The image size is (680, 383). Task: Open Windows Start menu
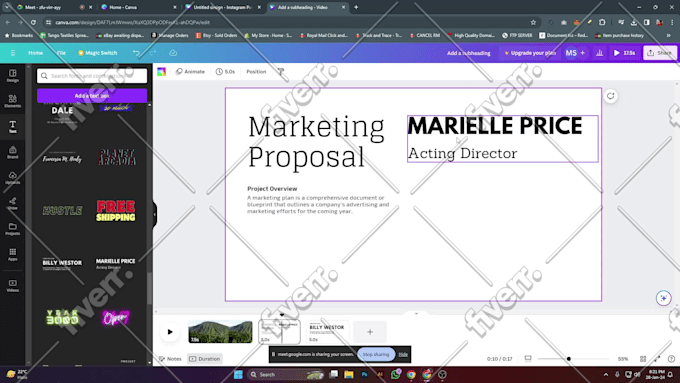click(x=238, y=374)
